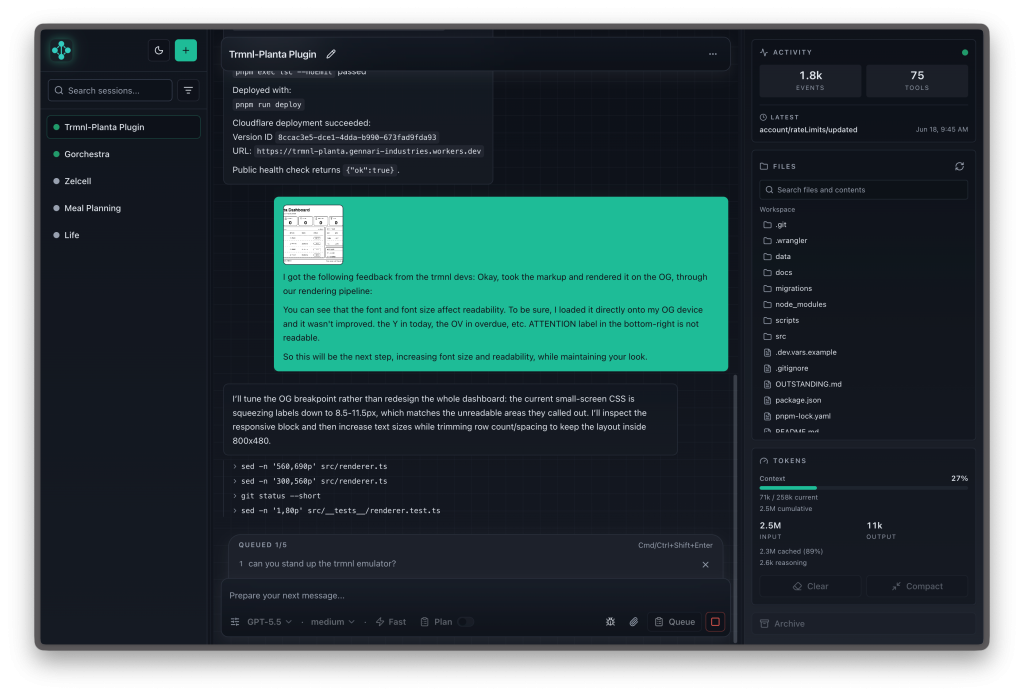Click the pnpm run deploy code snippet
The width and height of the screenshot is (1024, 696).
pyautogui.click(x=268, y=104)
